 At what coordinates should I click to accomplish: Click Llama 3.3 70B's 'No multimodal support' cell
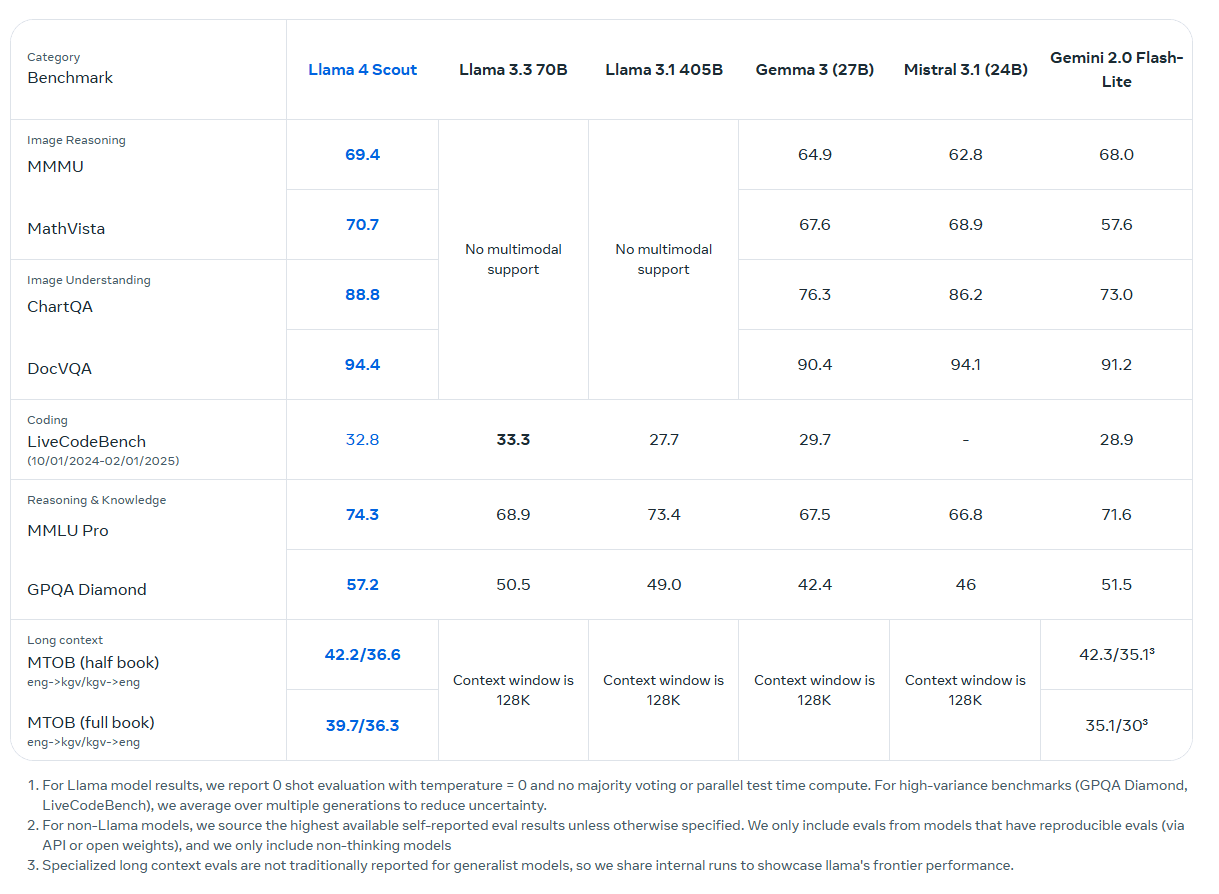point(513,260)
